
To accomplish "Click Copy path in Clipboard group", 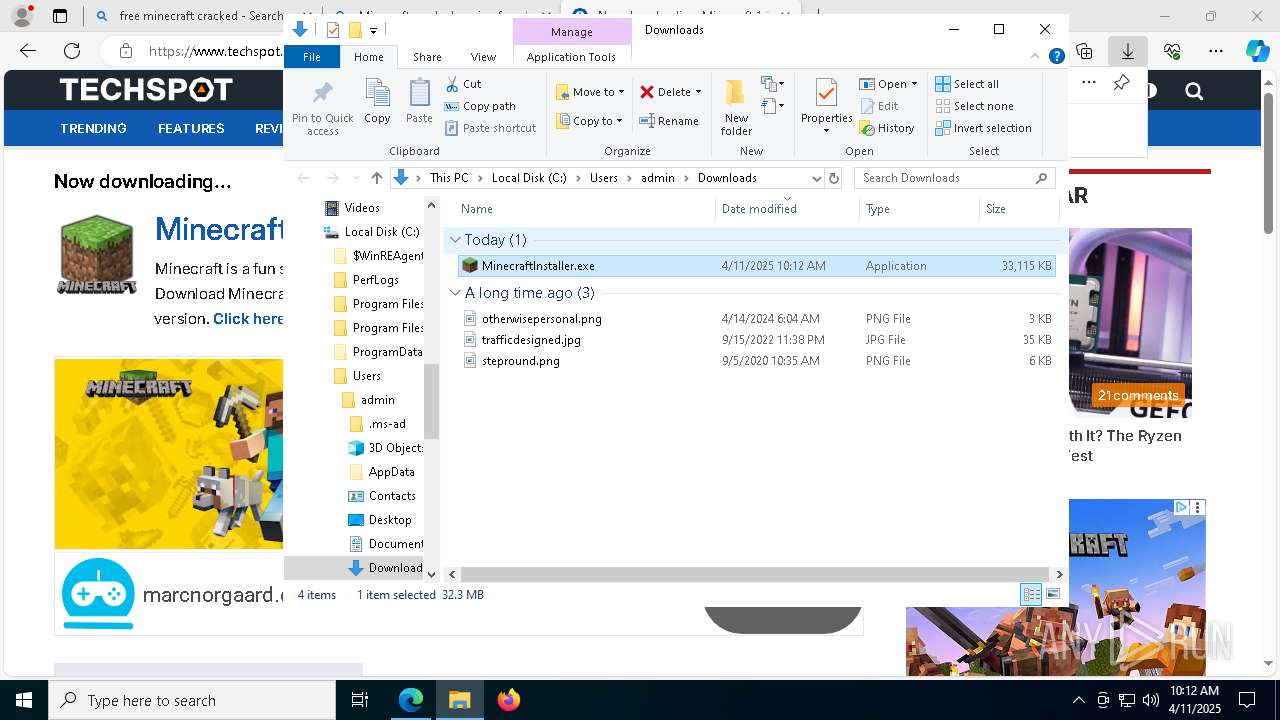I will [480, 106].
